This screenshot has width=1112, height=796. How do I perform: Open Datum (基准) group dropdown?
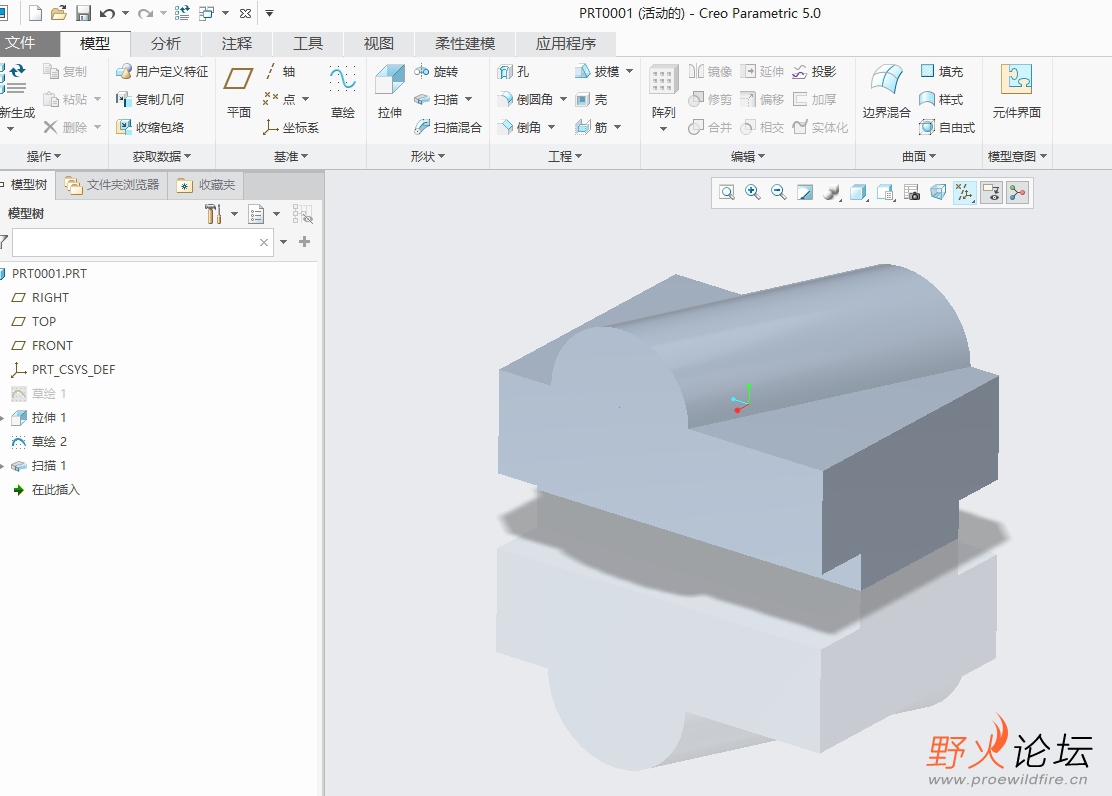click(x=291, y=156)
